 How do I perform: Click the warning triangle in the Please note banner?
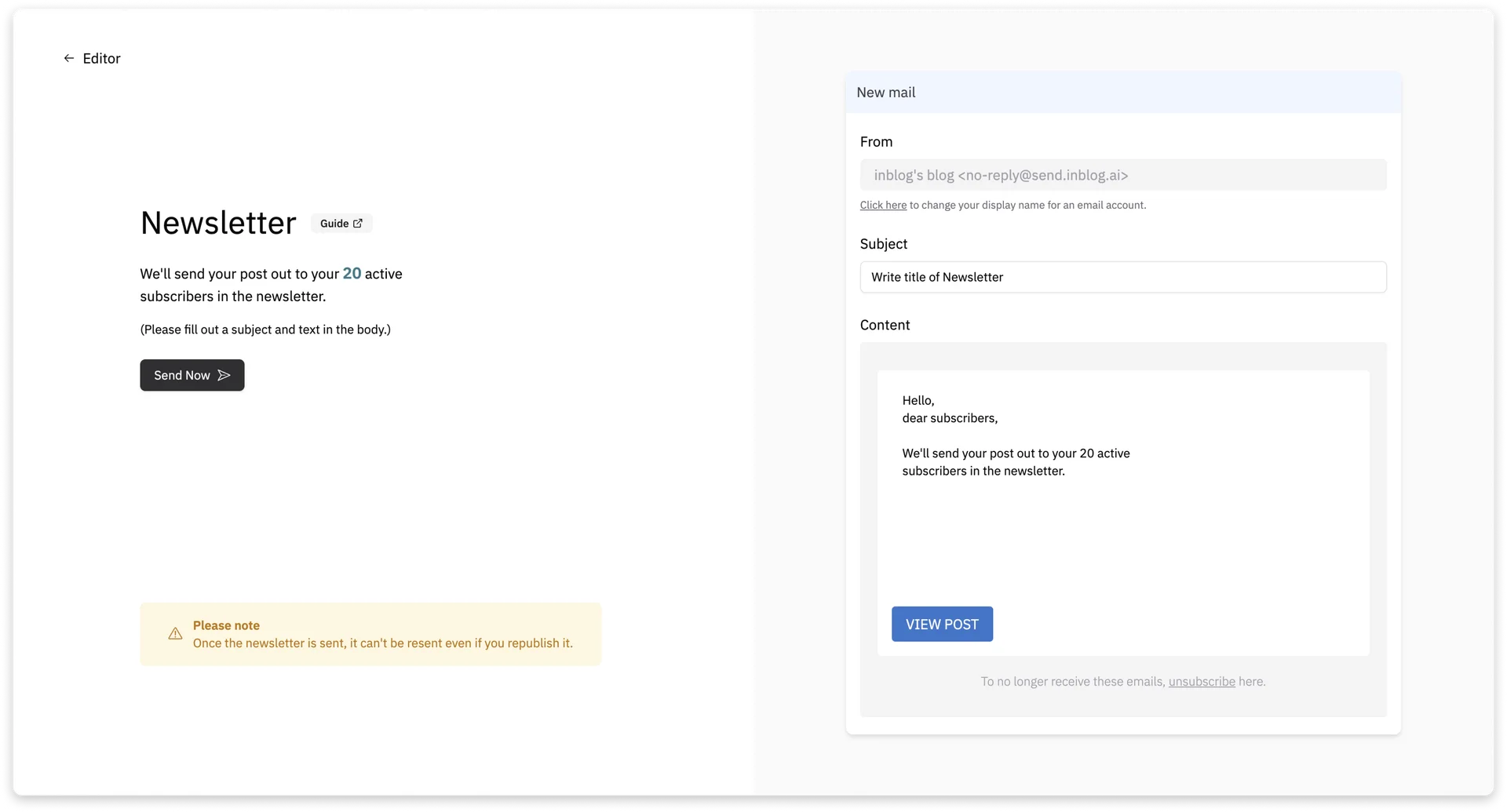[x=174, y=634]
